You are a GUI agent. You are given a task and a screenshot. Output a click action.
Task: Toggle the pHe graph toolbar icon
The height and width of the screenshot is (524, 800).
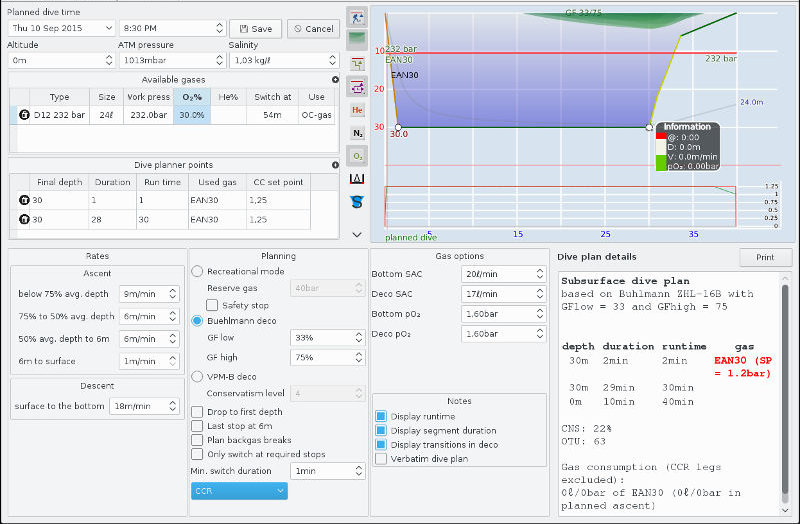click(x=358, y=109)
